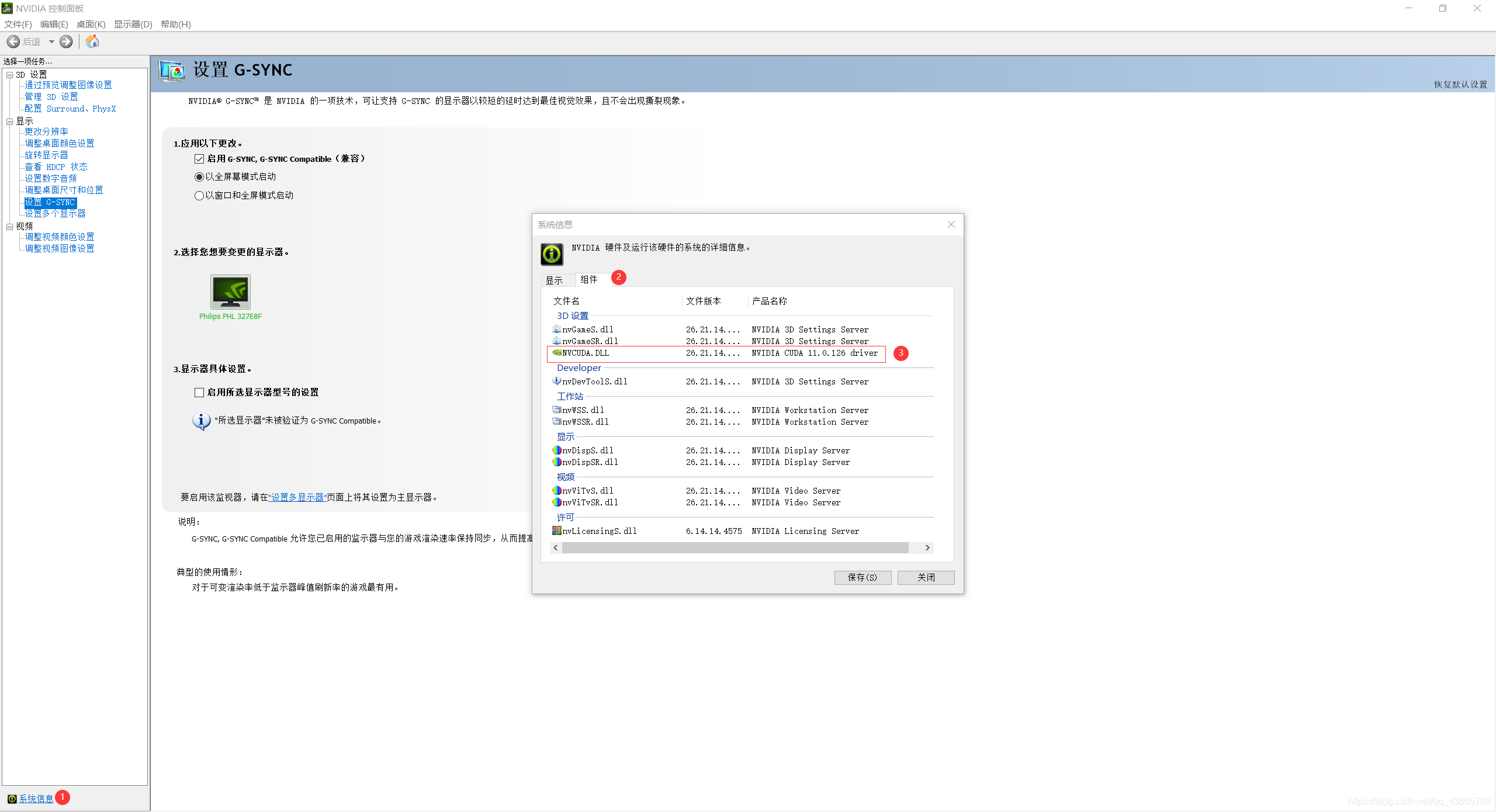The width and height of the screenshot is (1496, 812).
Task: Collapse the 3D 设置 tree node
Action: click(10, 75)
